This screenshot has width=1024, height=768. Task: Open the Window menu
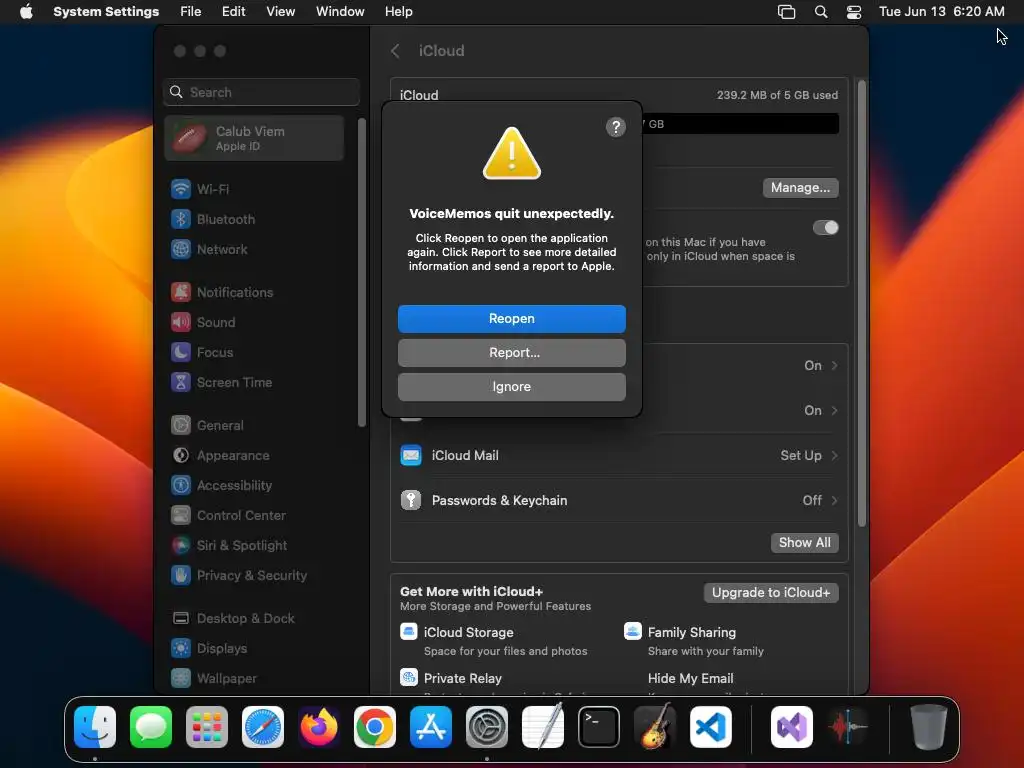[x=340, y=12]
